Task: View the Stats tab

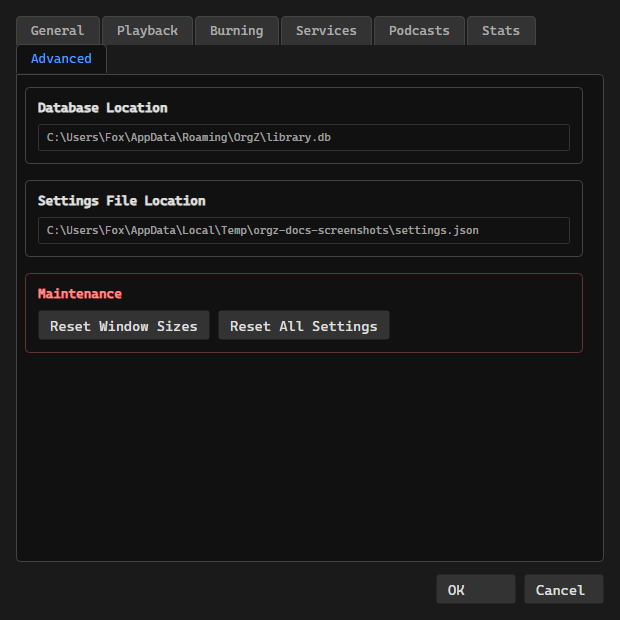Action: point(501,30)
